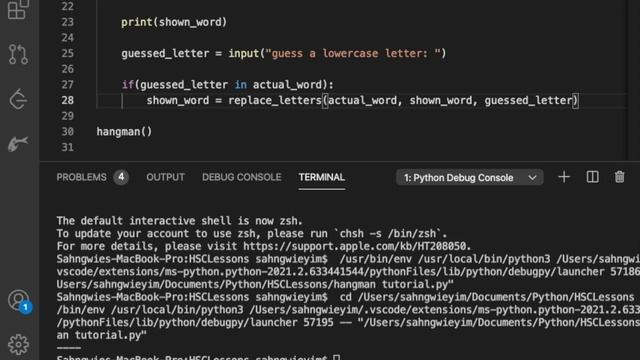640x360 pixels.
Task: Click print(shown_word) on line 23
Action: [174, 22]
